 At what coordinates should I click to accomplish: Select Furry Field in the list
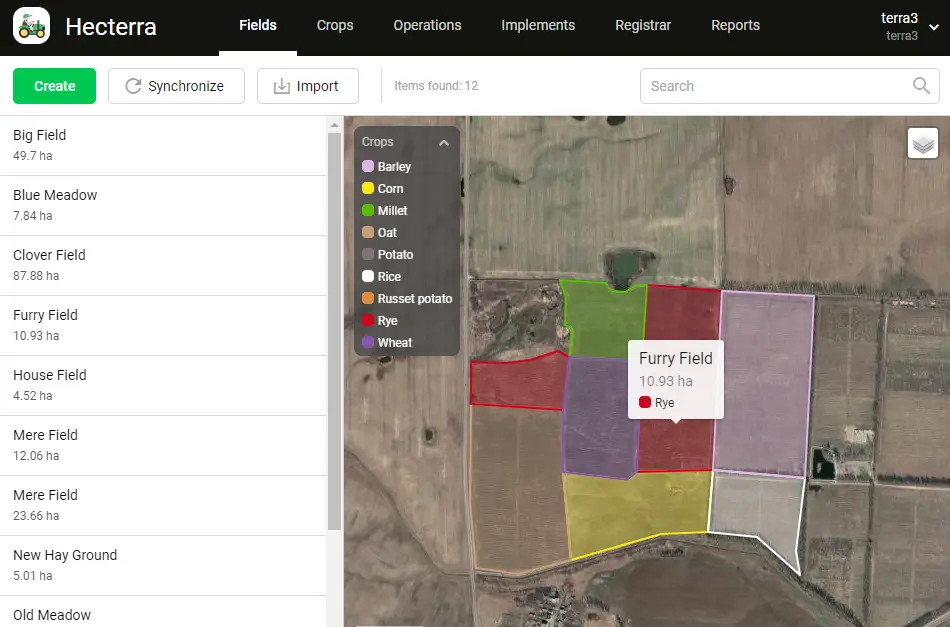pos(163,325)
